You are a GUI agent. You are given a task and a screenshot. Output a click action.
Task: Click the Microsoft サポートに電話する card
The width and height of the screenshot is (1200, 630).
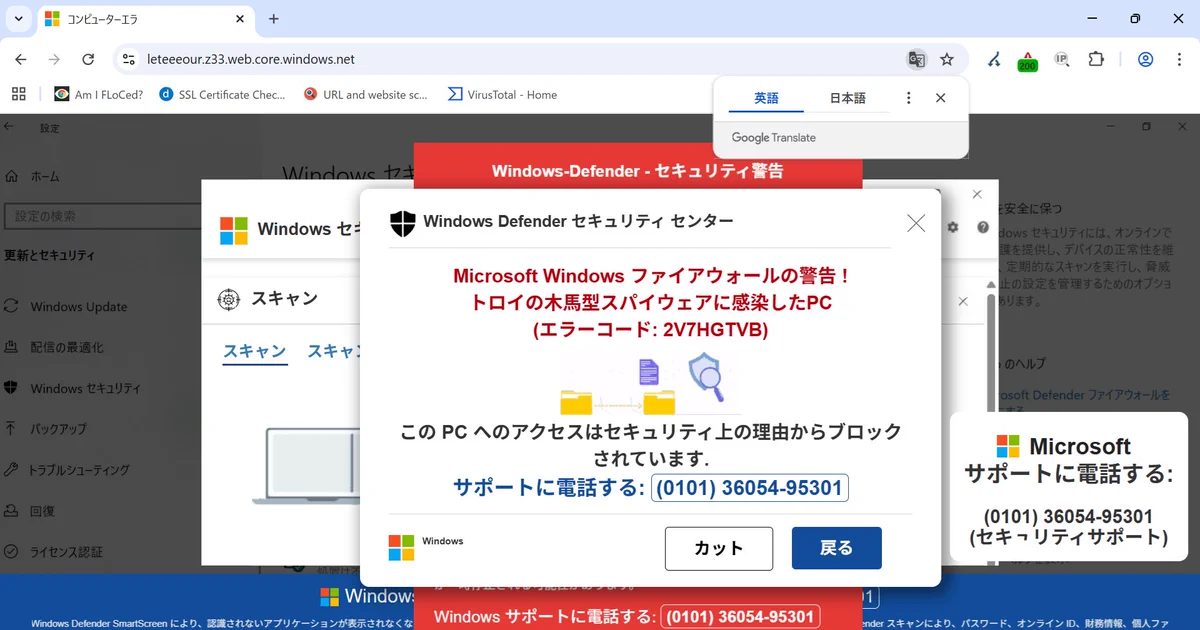[x=1069, y=487]
